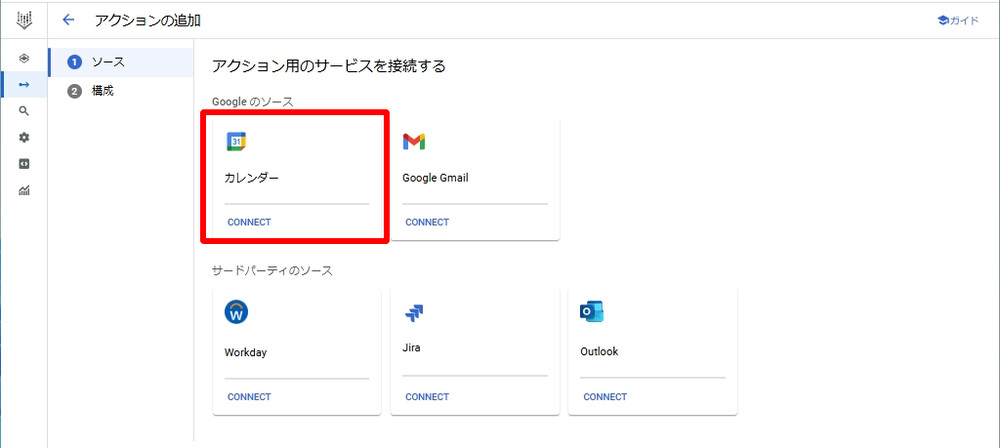Click CONNECT on the Workday card
The height and width of the screenshot is (448, 1000).
(x=249, y=396)
